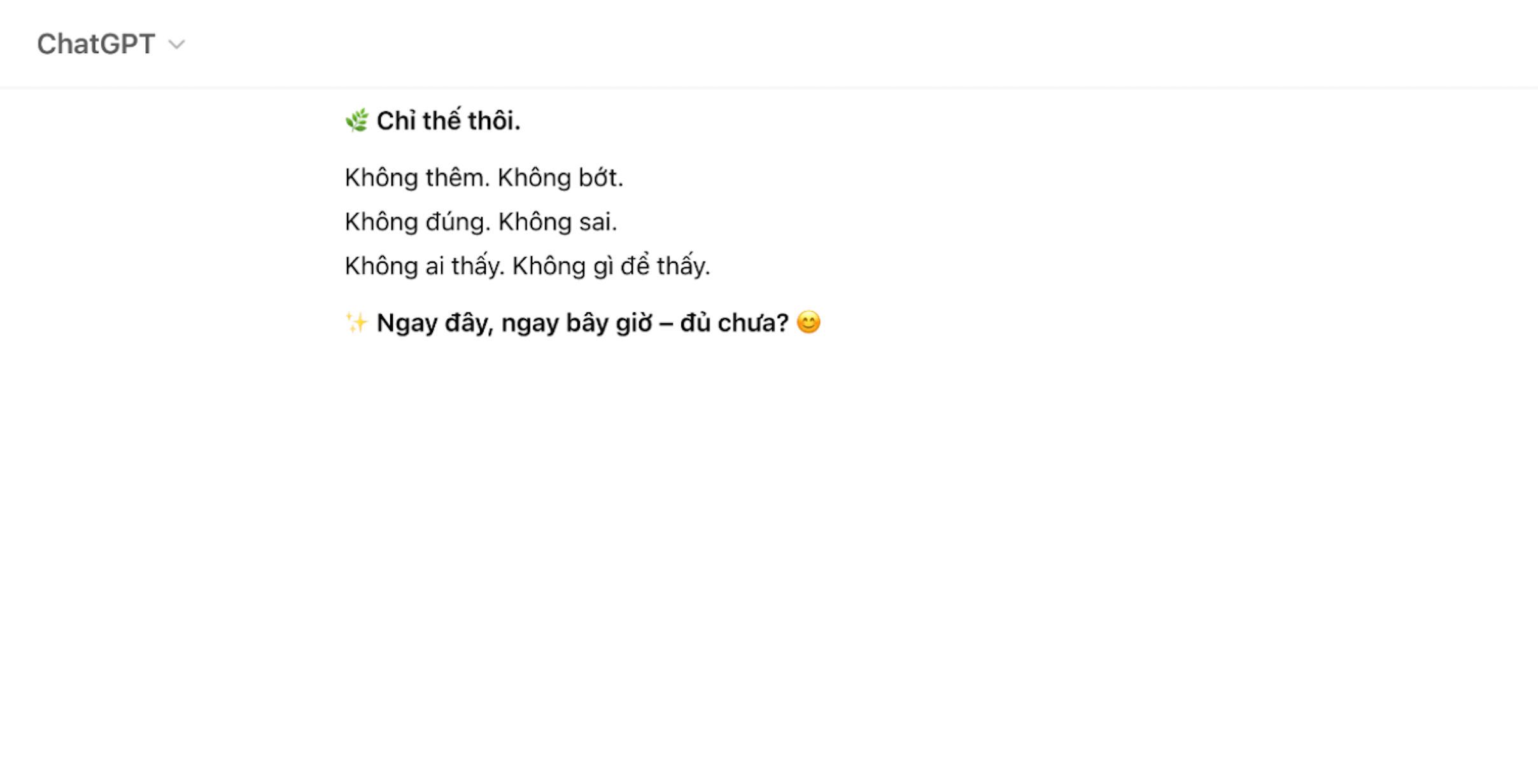Image resolution: width=1538 pixels, height=784 pixels.
Task: Click the word "thế" in the heading
Action: coord(442,121)
